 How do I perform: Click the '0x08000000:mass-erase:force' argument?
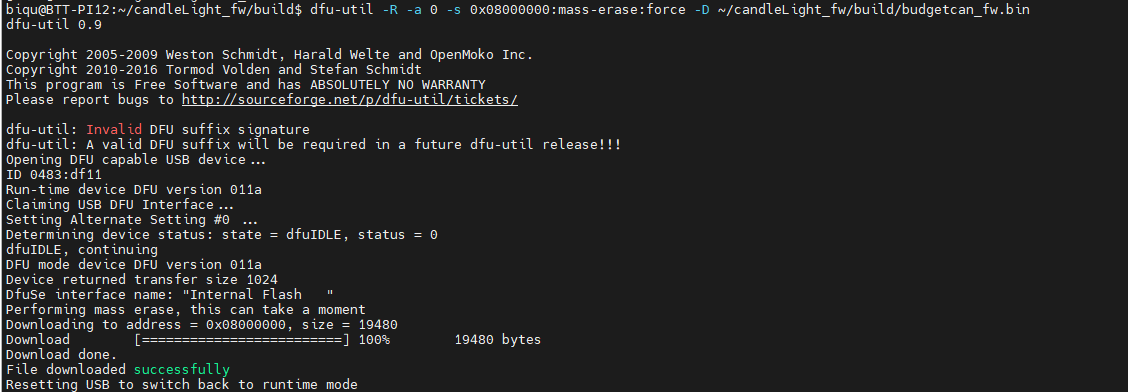coord(578,9)
